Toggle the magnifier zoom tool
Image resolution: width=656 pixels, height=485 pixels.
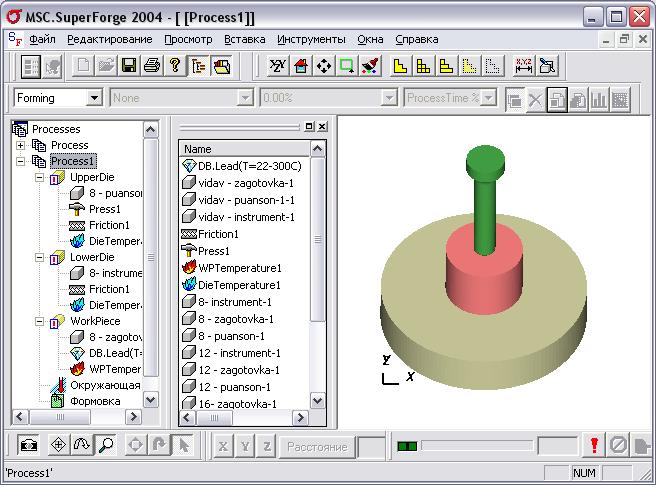(x=105, y=445)
